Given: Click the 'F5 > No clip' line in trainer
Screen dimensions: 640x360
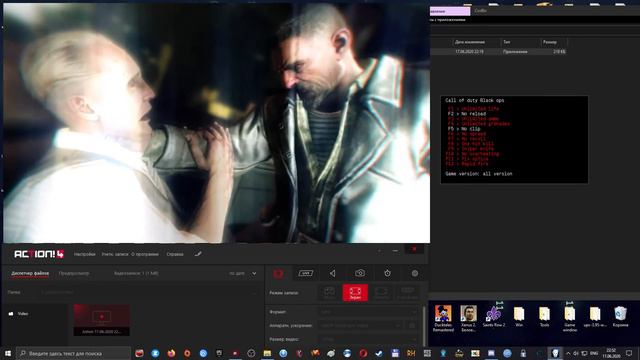Looking at the screenshot, I should click(x=464, y=129).
